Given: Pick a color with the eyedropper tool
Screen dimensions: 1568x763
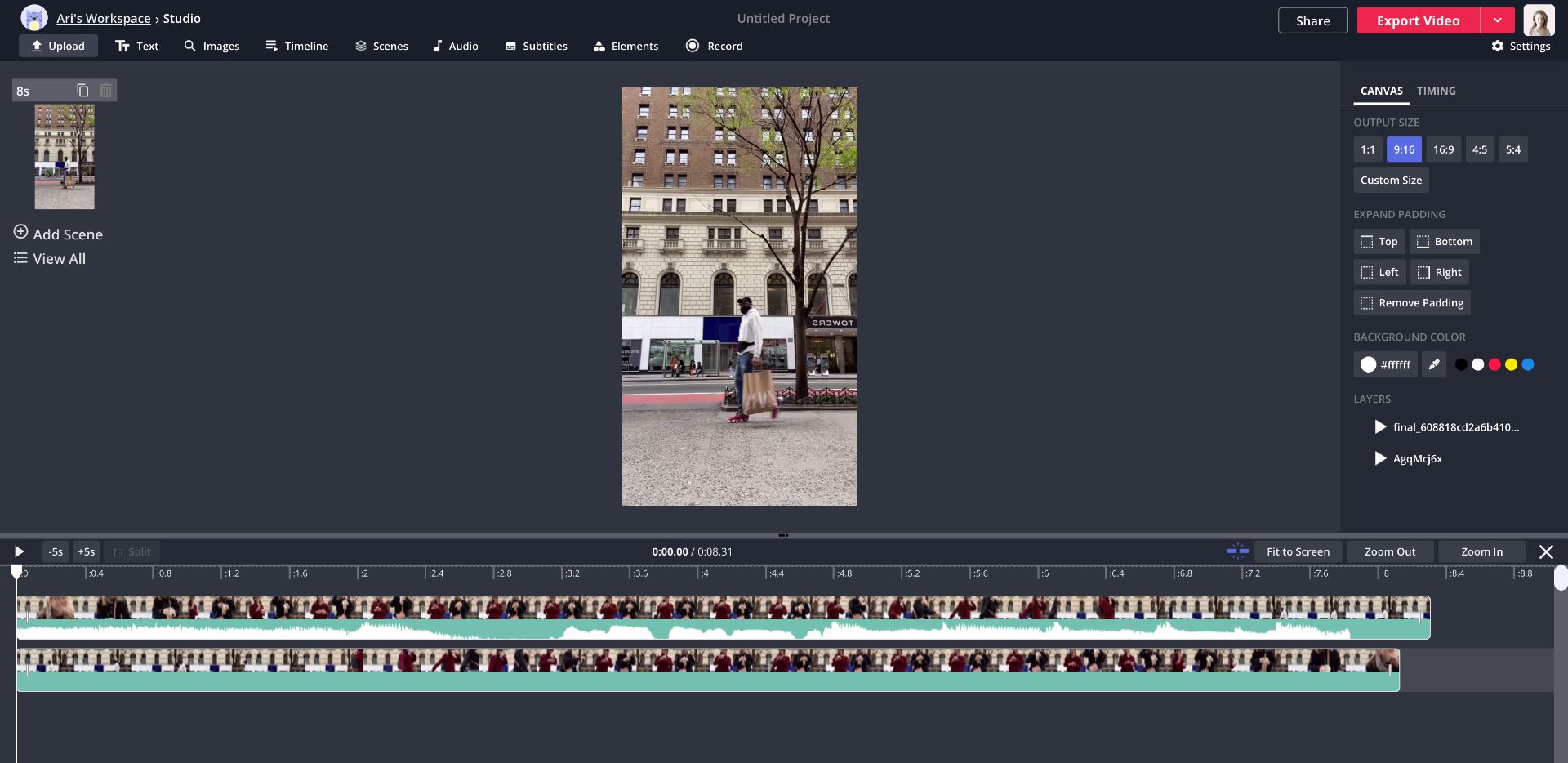Looking at the screenshot, I should [1434, 364].
